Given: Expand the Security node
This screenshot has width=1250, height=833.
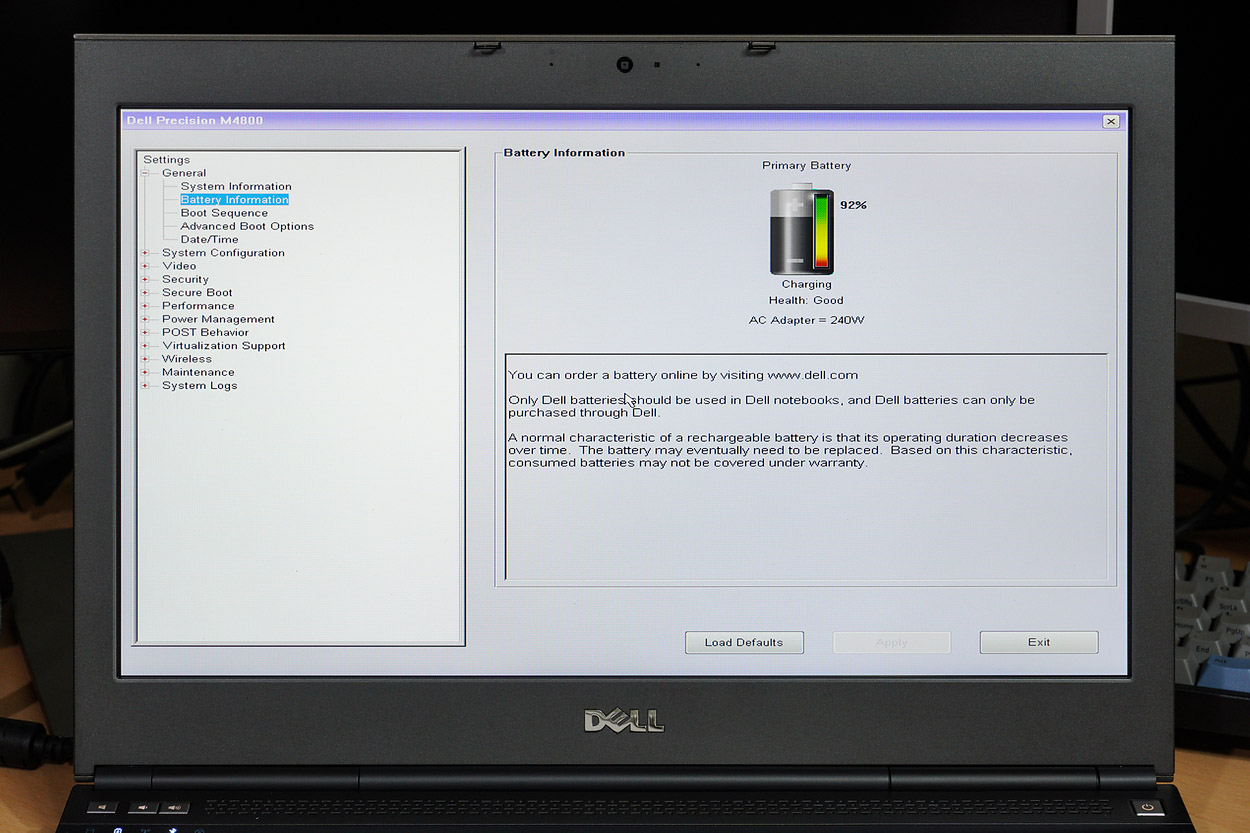Looking at the screenshot, I should (145, 279).
